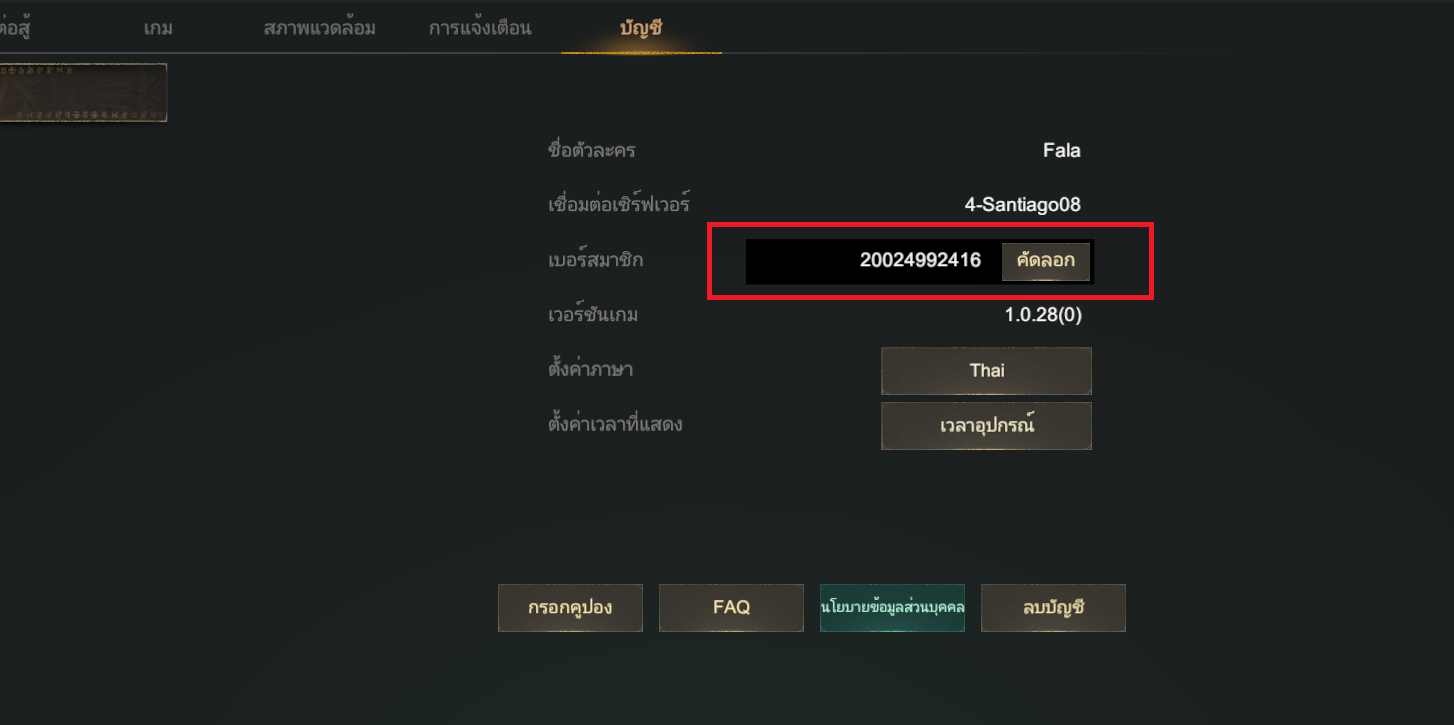Copy member number with คัดลอก button
Screen dimensions: 1454x725
1045,261
